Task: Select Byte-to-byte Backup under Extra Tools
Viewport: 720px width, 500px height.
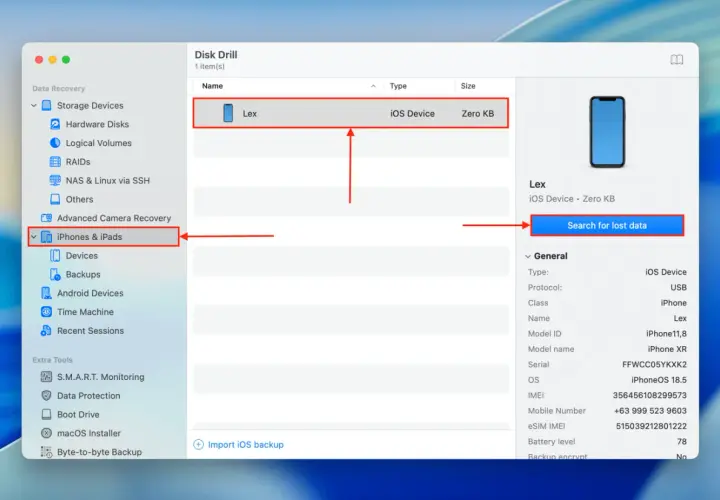Action: (99, 452)
